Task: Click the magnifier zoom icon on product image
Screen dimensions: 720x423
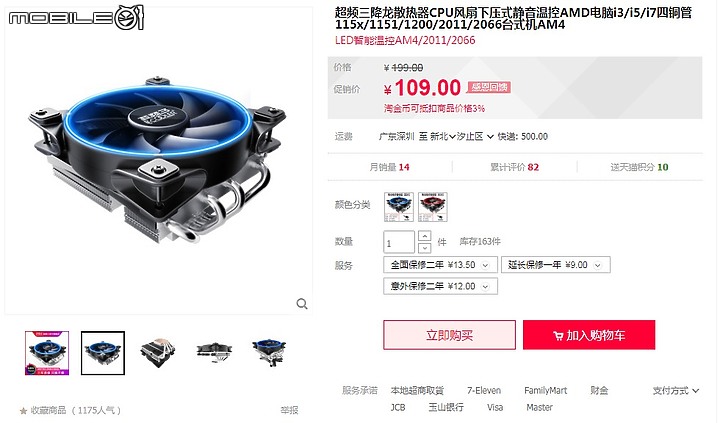Action: click(x=302, y=304)
